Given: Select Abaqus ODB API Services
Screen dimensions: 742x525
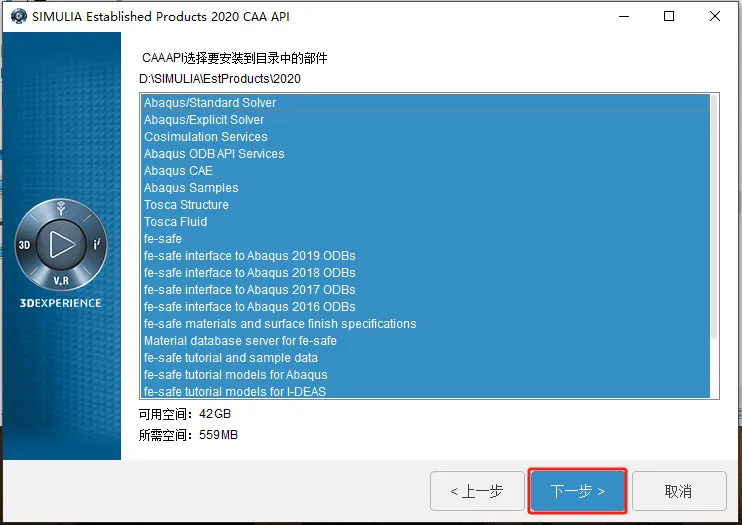Looking at the screenshot, I should pos(425,154).
